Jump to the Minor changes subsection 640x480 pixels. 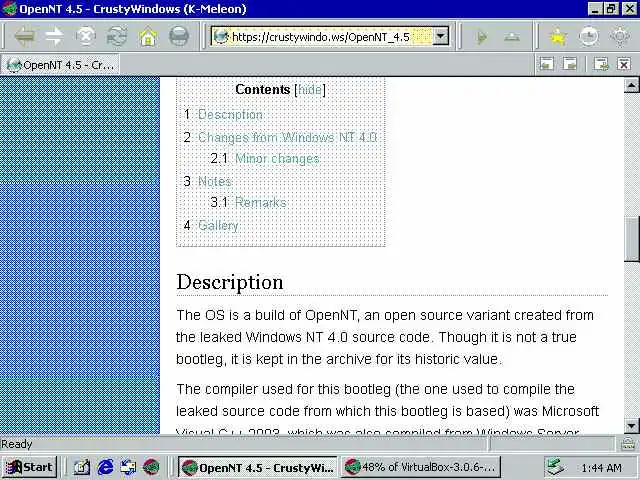tap(277, 158)
